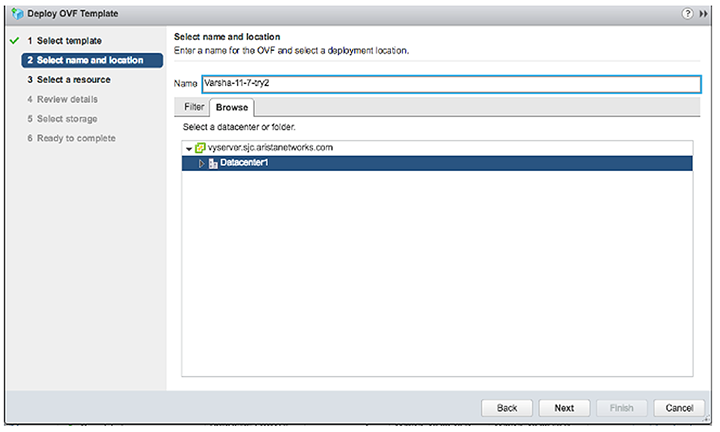Screen dimensions: 720x432
Task: Click the help question mark icon
Action: 687,14
